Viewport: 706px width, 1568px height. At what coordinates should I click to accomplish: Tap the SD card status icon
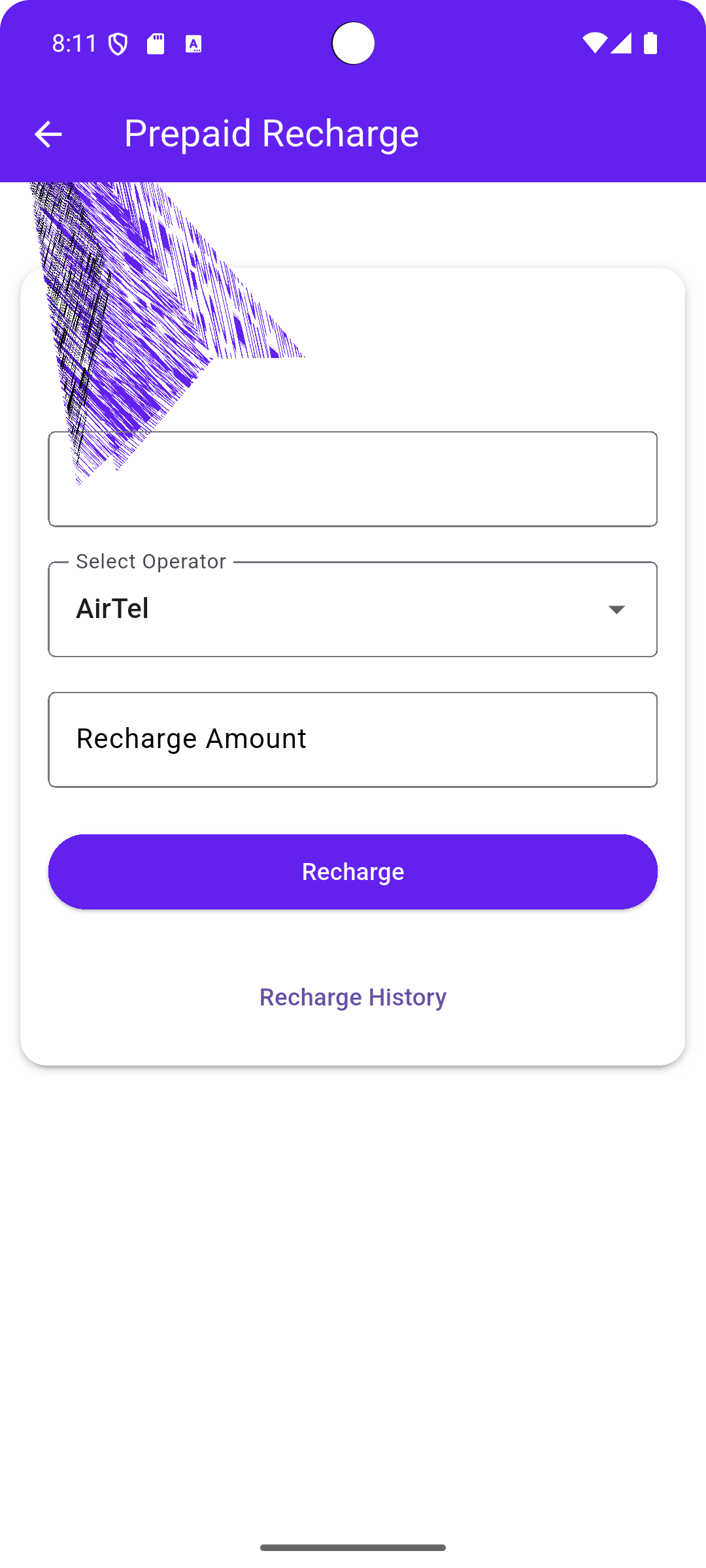point(156,44)
